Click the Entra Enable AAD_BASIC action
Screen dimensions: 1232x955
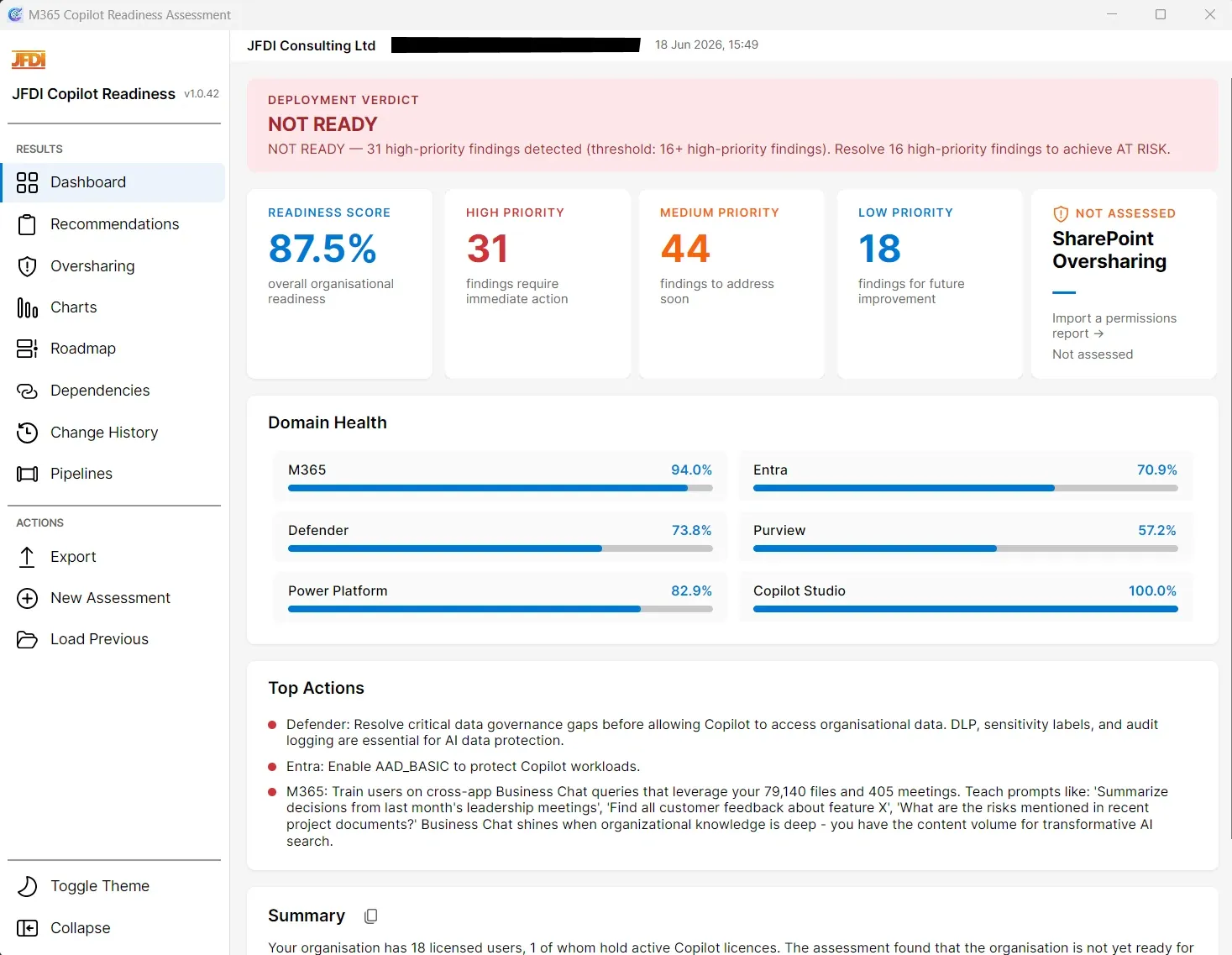click(x=463, y=767)
